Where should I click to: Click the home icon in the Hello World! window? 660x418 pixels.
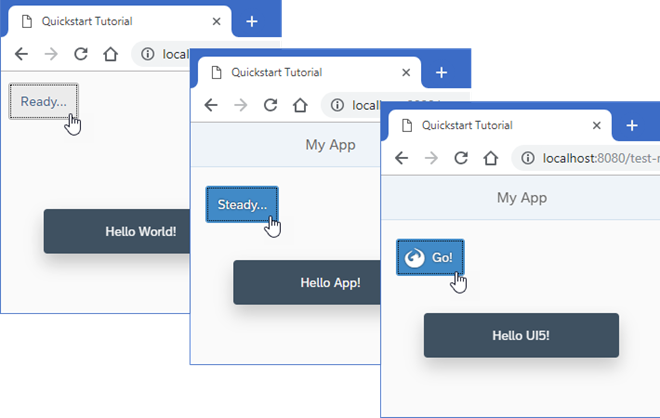click(x=110, y=54)
